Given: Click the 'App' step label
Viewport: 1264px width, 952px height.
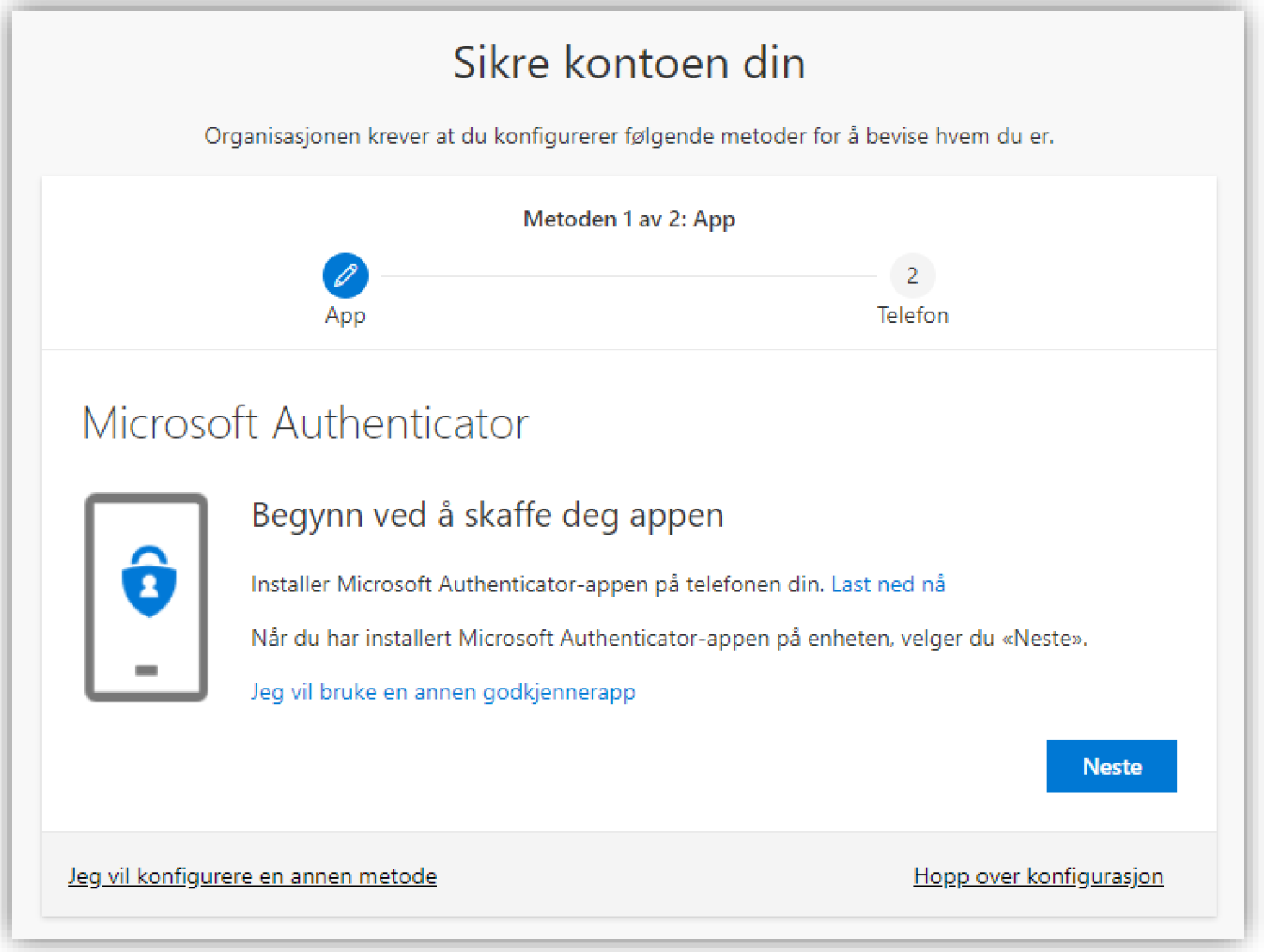Looking at the screenshot, I should click(x=345, y=316).
